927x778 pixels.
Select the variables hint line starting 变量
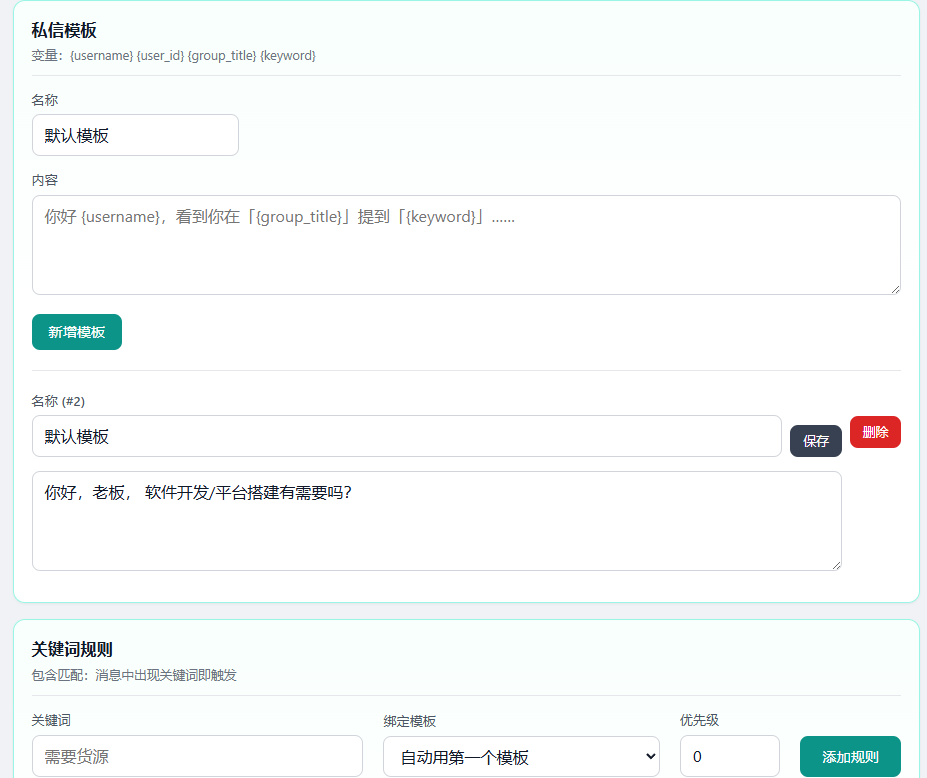(174, 56)
